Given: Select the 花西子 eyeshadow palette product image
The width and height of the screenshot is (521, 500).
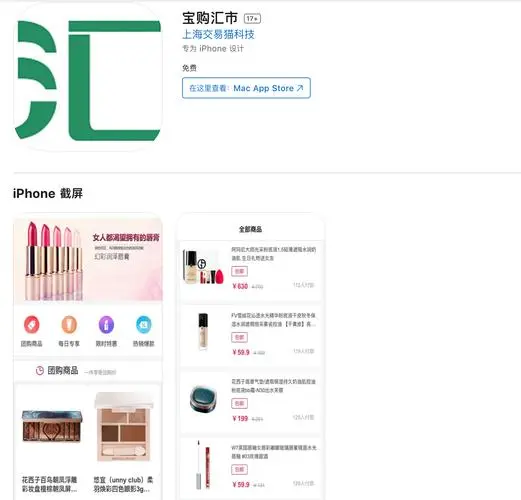Looking at the screenshot, I should coord(52,426).
